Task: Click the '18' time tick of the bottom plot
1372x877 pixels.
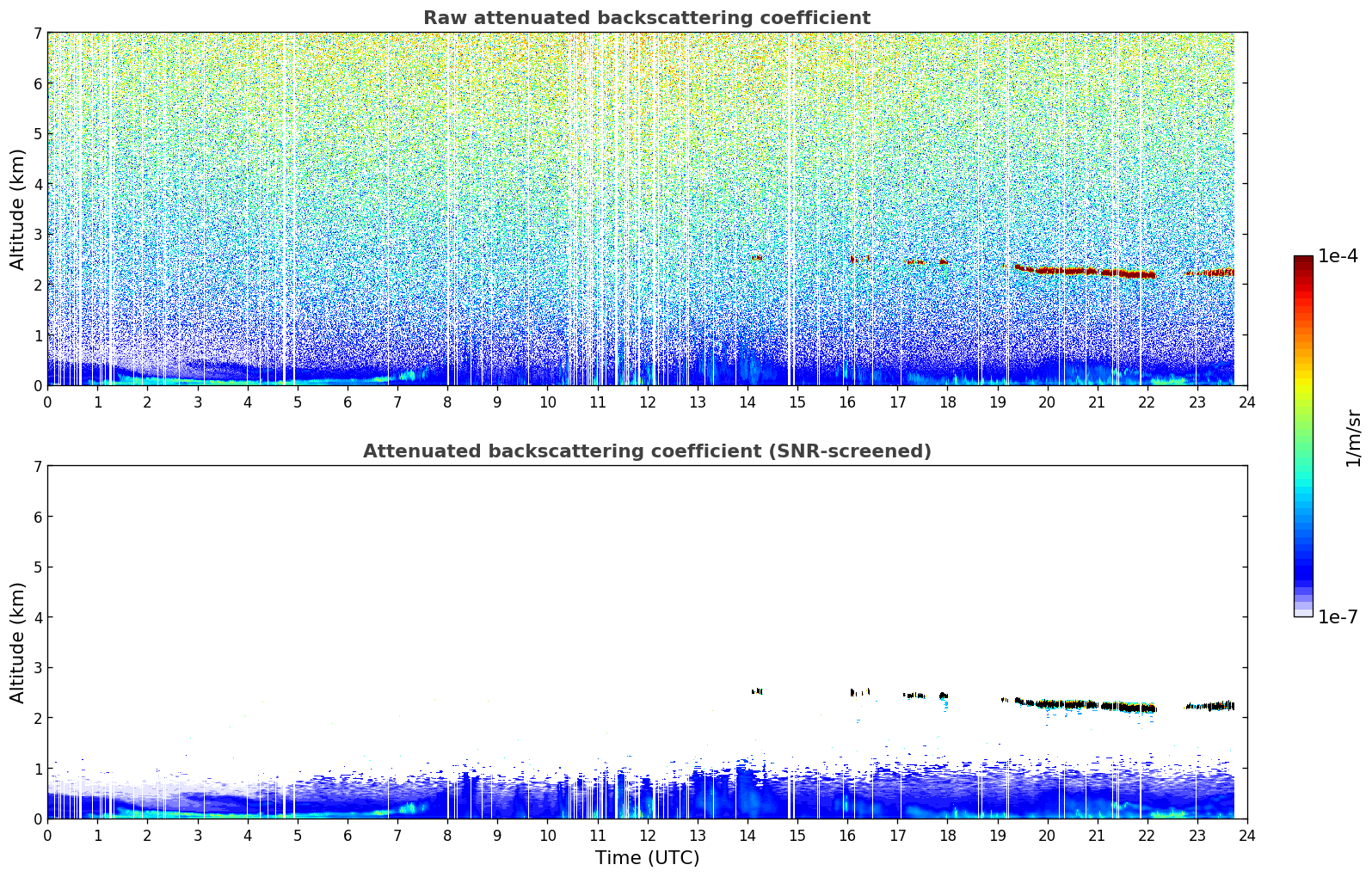Action: tap(947, 835)
